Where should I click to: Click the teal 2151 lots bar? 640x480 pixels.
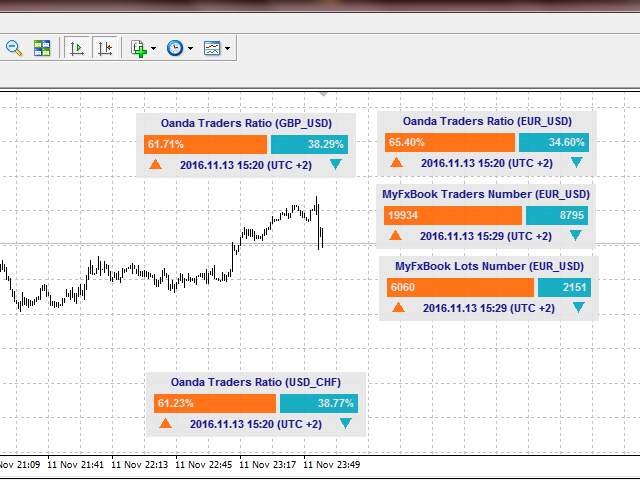coord(564,287)
